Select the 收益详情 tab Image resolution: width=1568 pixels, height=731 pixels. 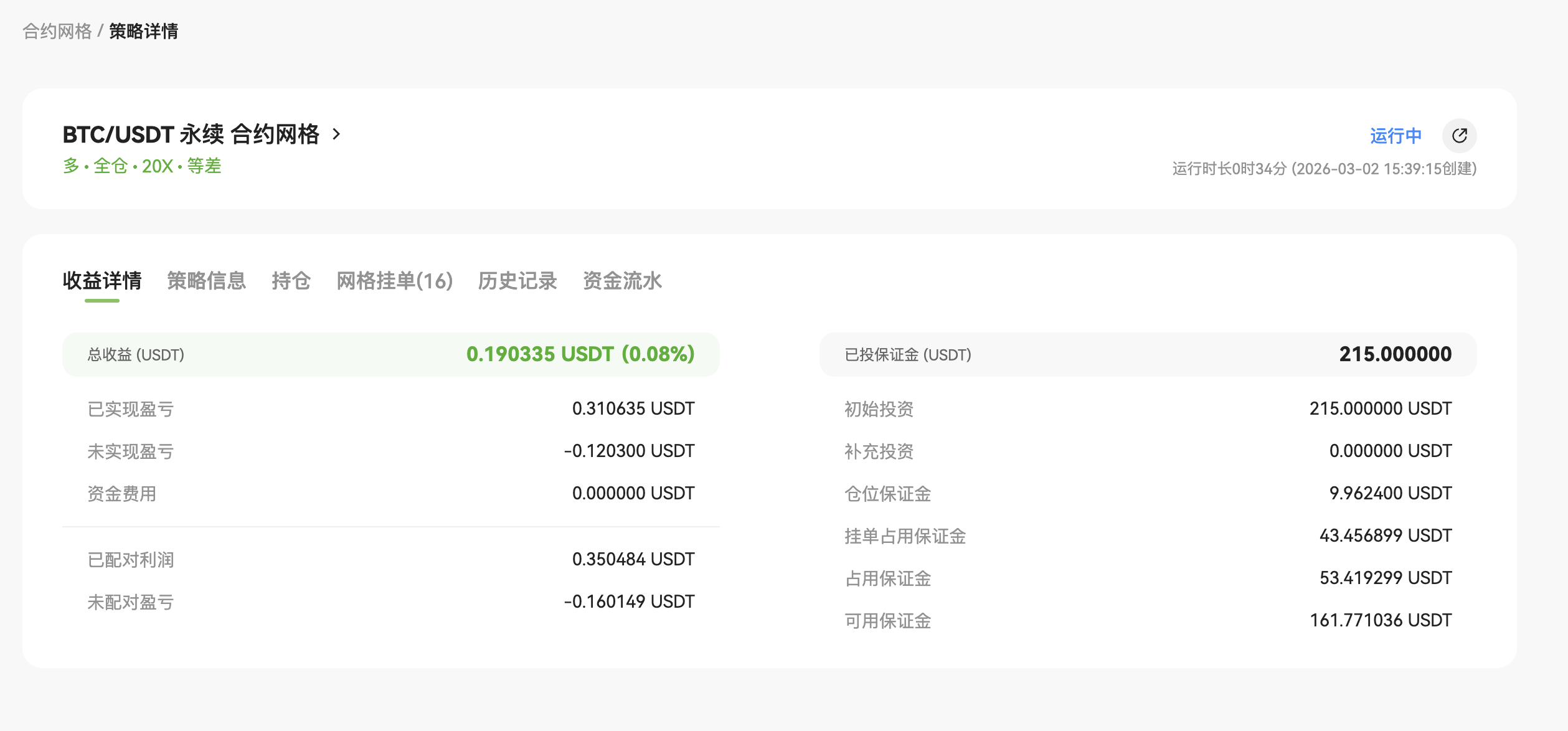tap(102, 281)
